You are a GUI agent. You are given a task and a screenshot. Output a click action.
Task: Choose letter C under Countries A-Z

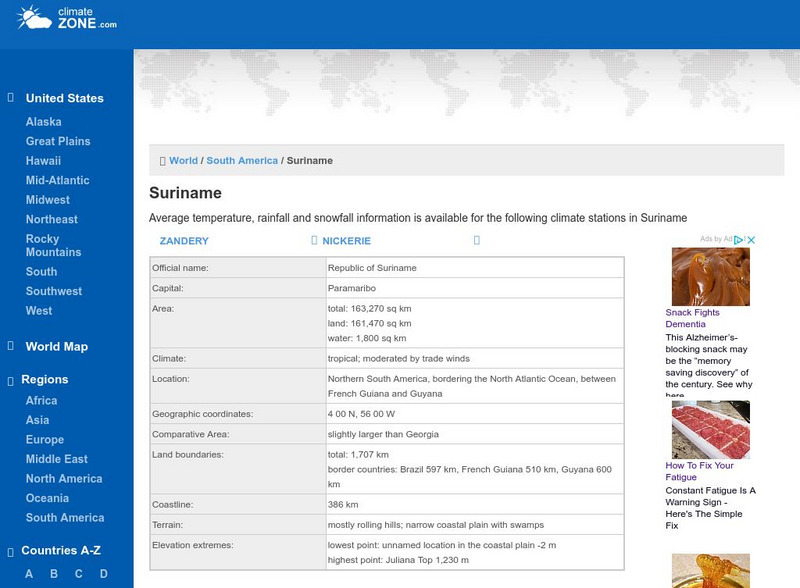(x=79, y=574)
